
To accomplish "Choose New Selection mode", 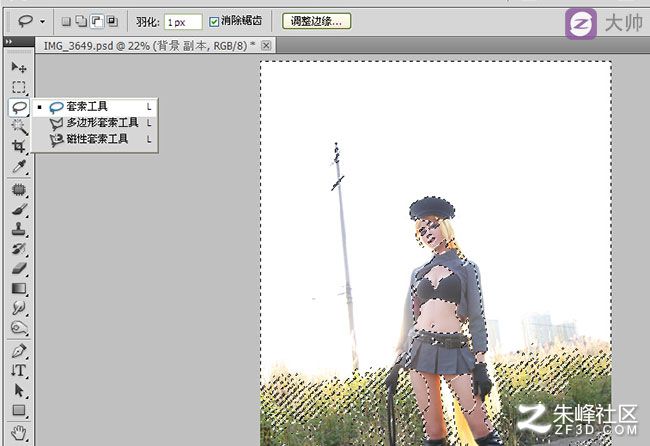I will tap(66, 22).
